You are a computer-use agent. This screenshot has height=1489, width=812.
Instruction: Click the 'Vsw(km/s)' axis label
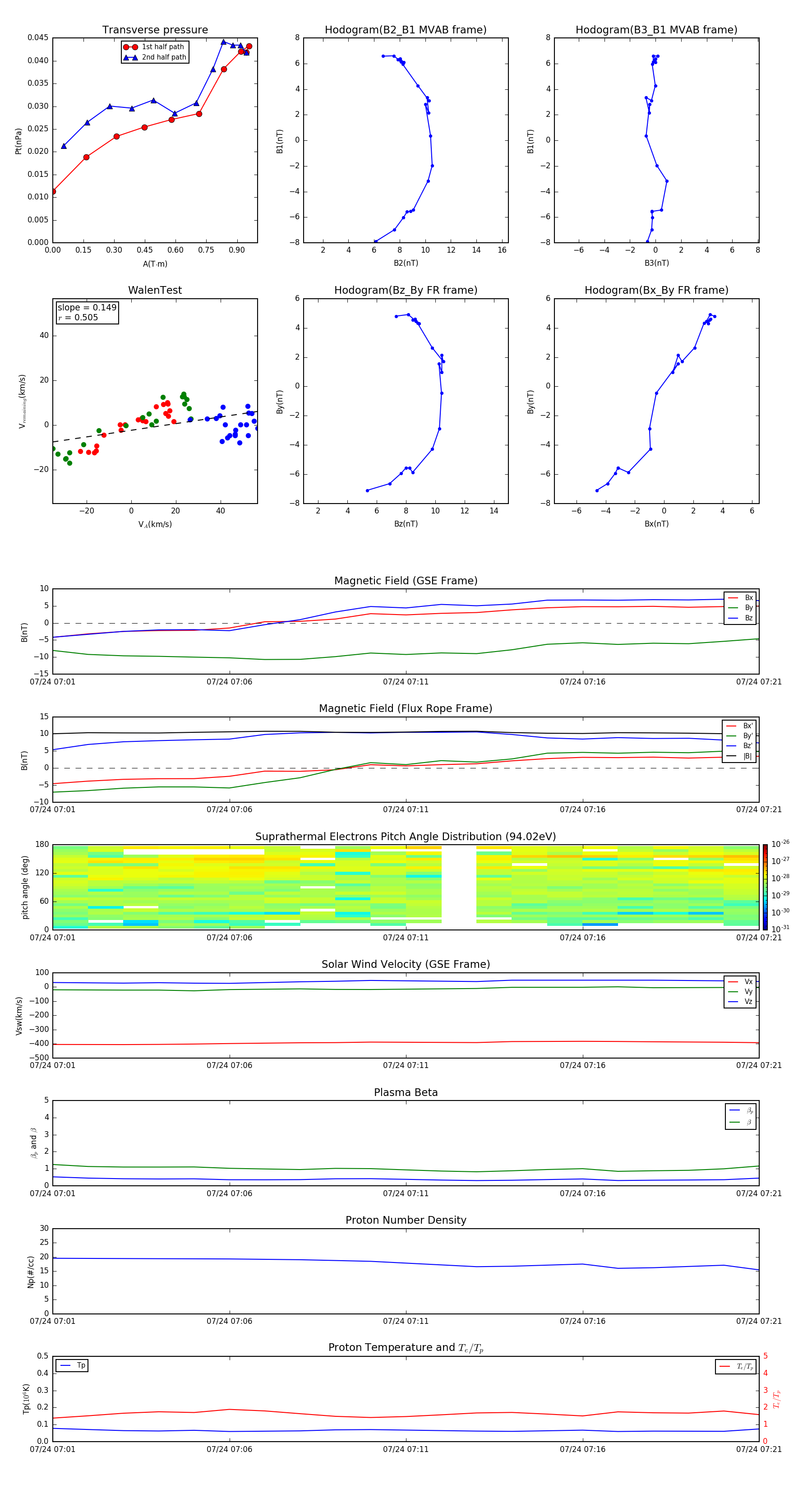click(x=19, y=1016)
